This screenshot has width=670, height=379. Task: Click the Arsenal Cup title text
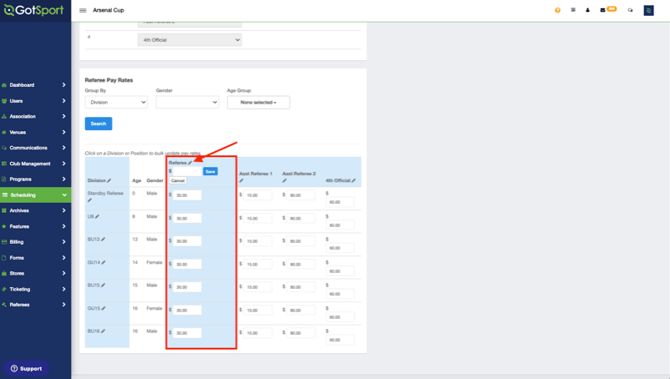(109, 10)
